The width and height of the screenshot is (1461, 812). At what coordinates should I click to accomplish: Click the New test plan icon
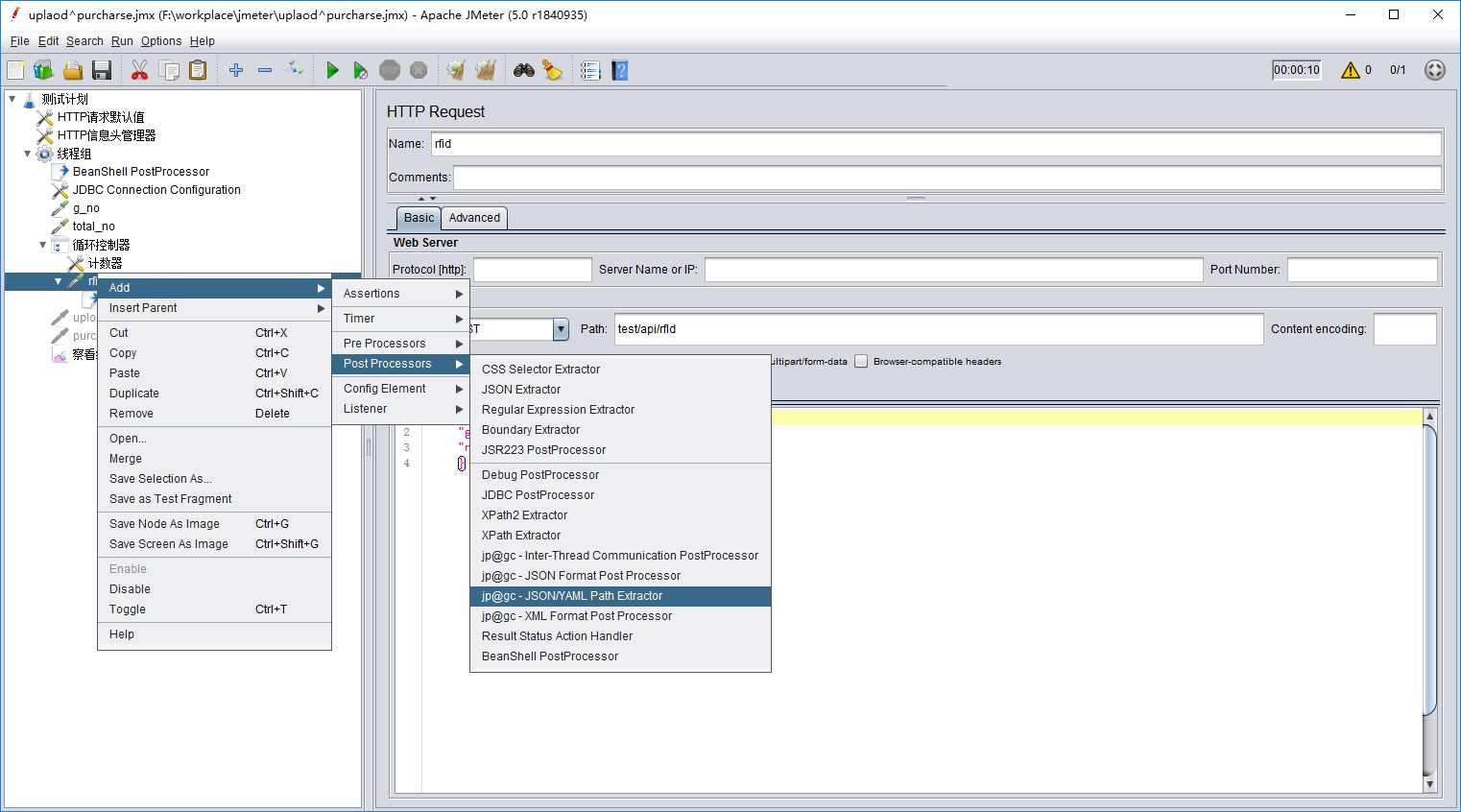pos(15,70)
